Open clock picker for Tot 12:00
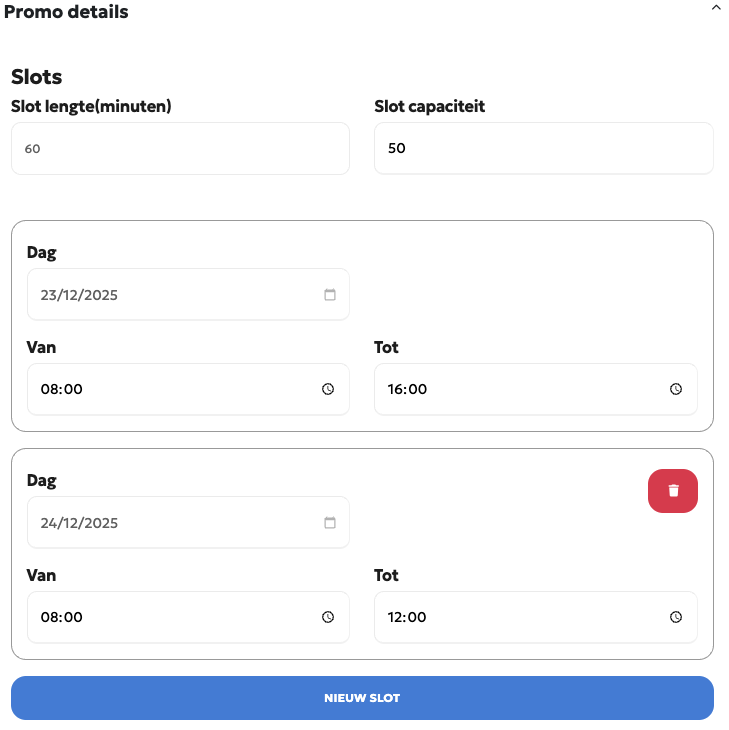The width and height of the screenshot is (729, 730). 676,617
